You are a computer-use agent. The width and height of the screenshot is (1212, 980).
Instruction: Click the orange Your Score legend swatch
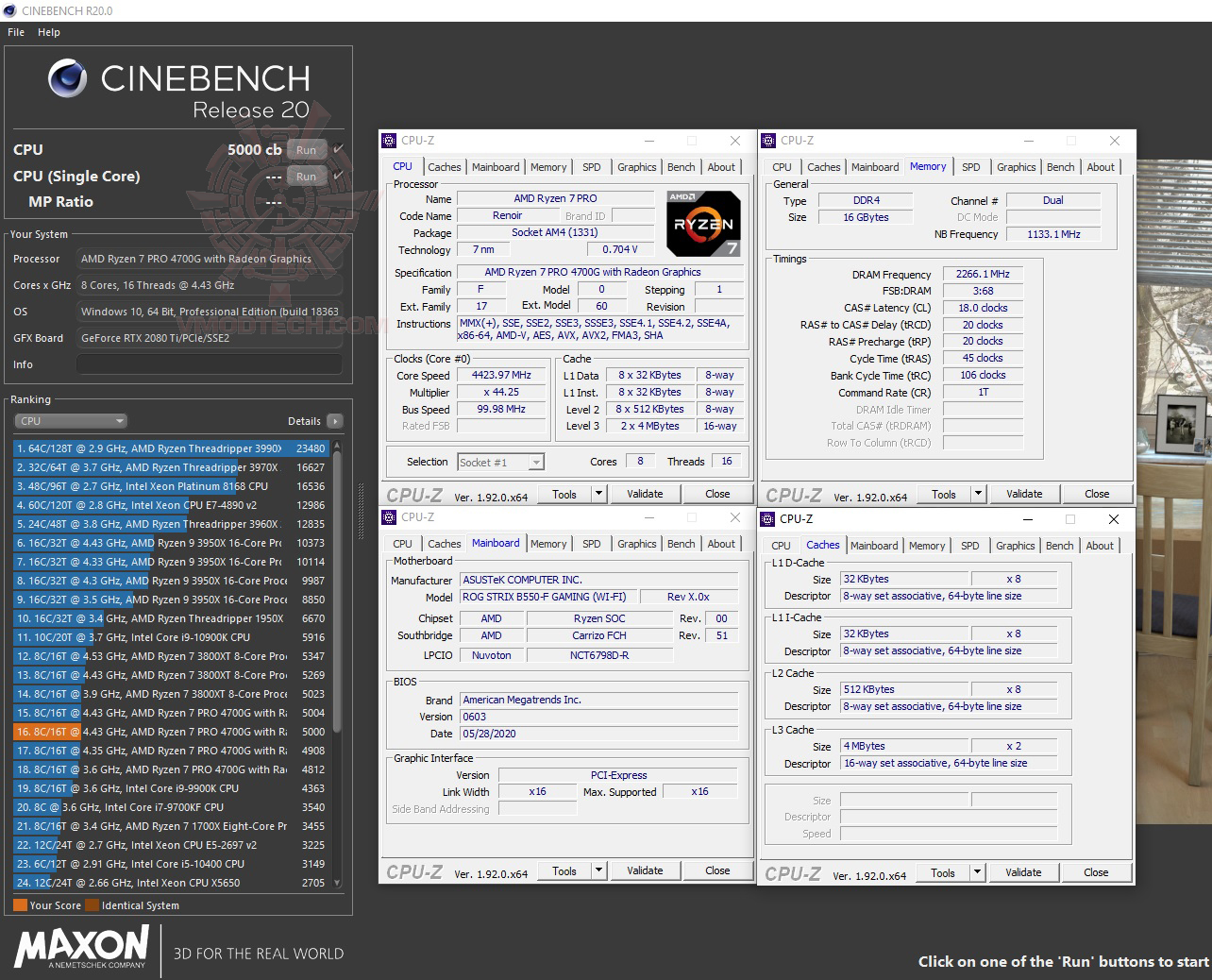pyautogui.click(x=20, y=905)
